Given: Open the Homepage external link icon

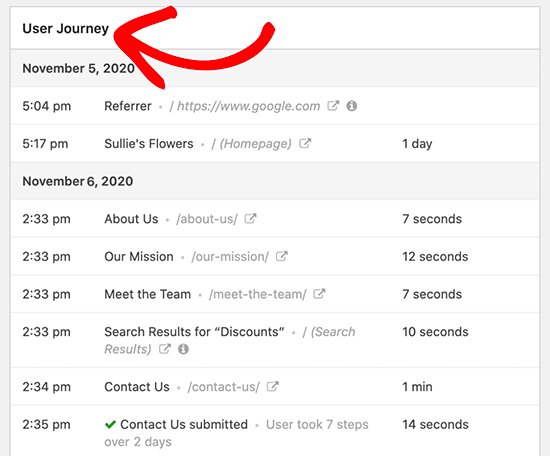Looking at the screenshot, I should [x=305, y=143].
